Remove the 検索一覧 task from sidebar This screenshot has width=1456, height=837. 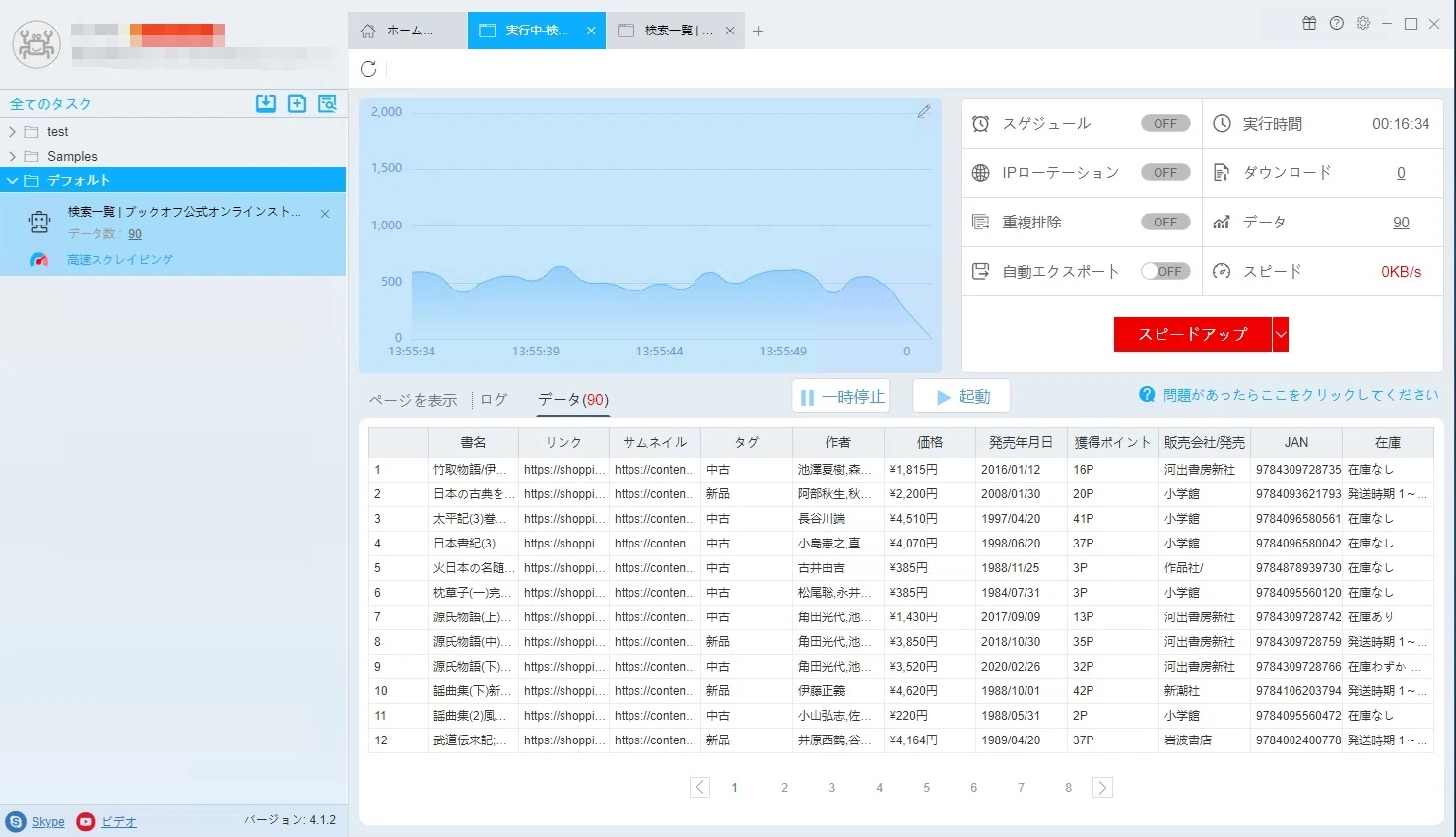coord(325,213)
